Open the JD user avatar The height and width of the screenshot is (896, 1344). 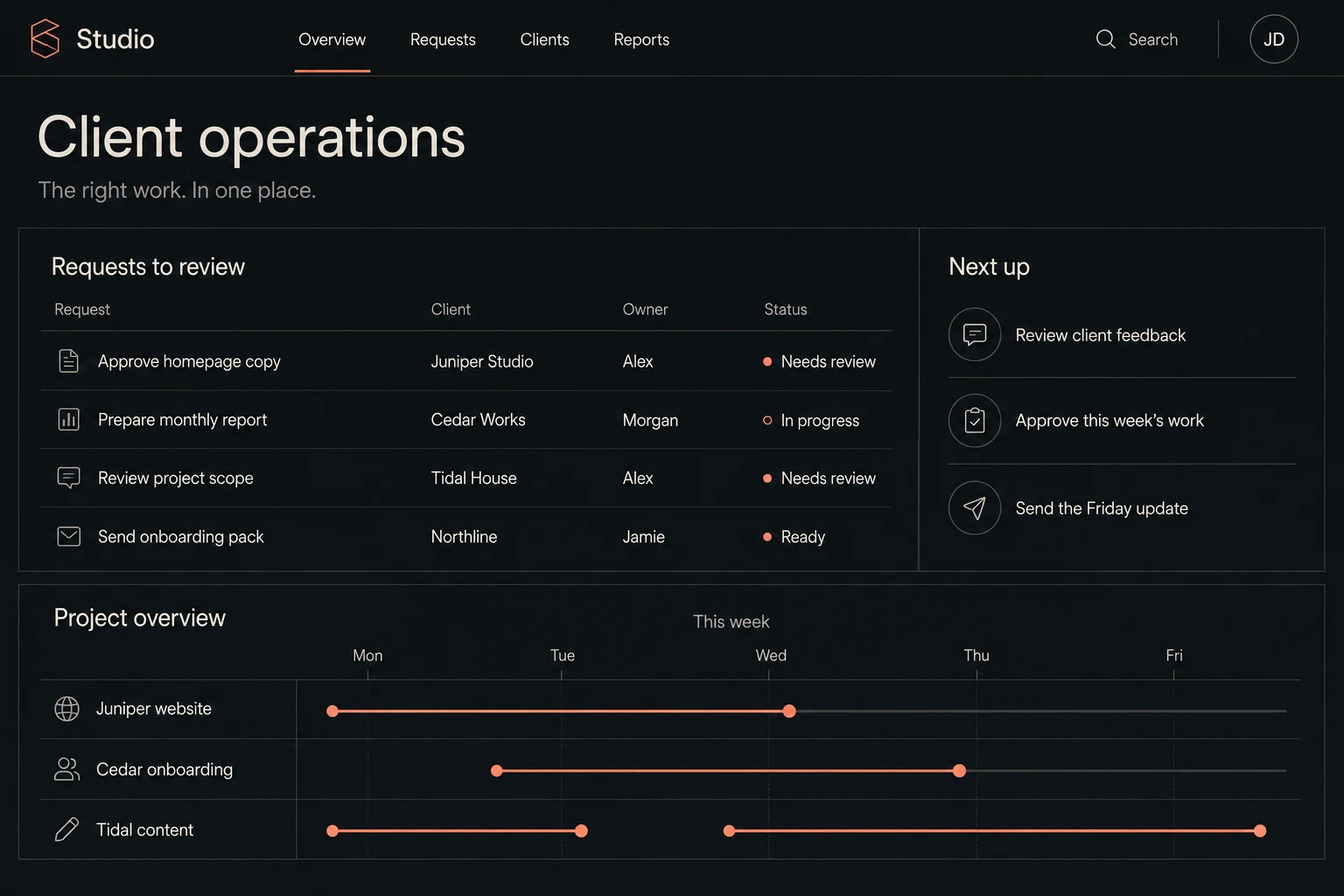[x=1273, y=39]
